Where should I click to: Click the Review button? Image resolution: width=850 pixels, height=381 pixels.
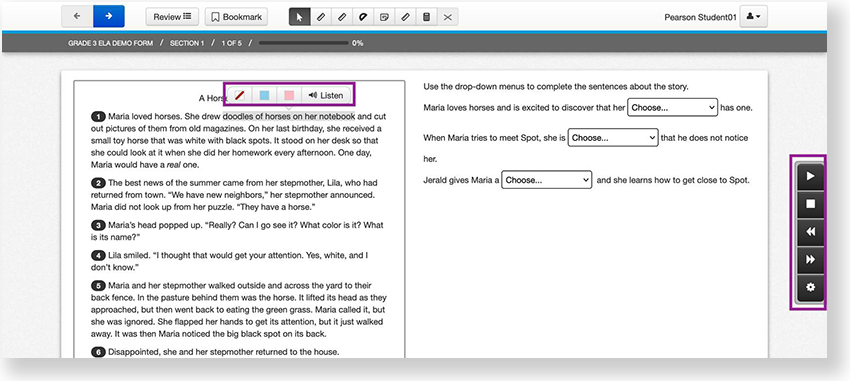pyautogui.click(x=172, y=17)
